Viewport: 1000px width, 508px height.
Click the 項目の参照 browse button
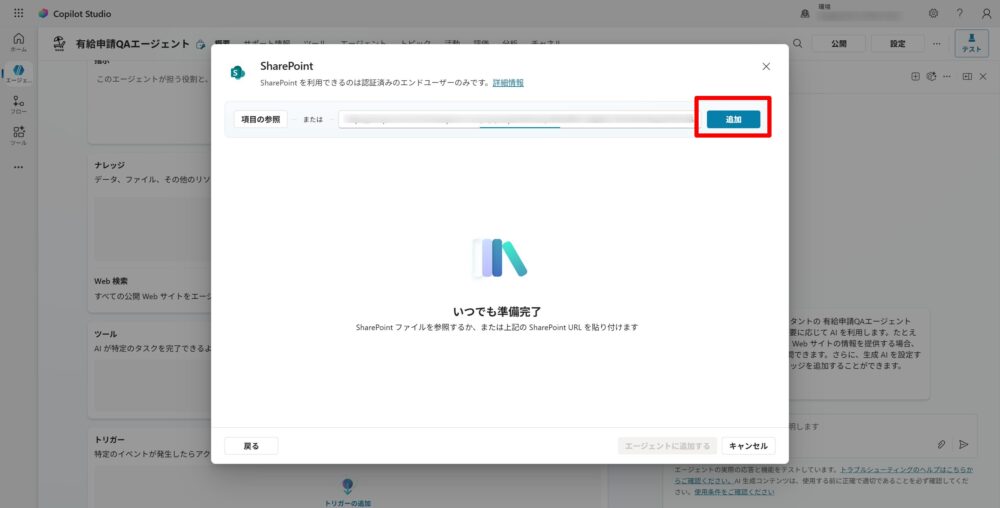pyautogui.click(x=261, y=119)
